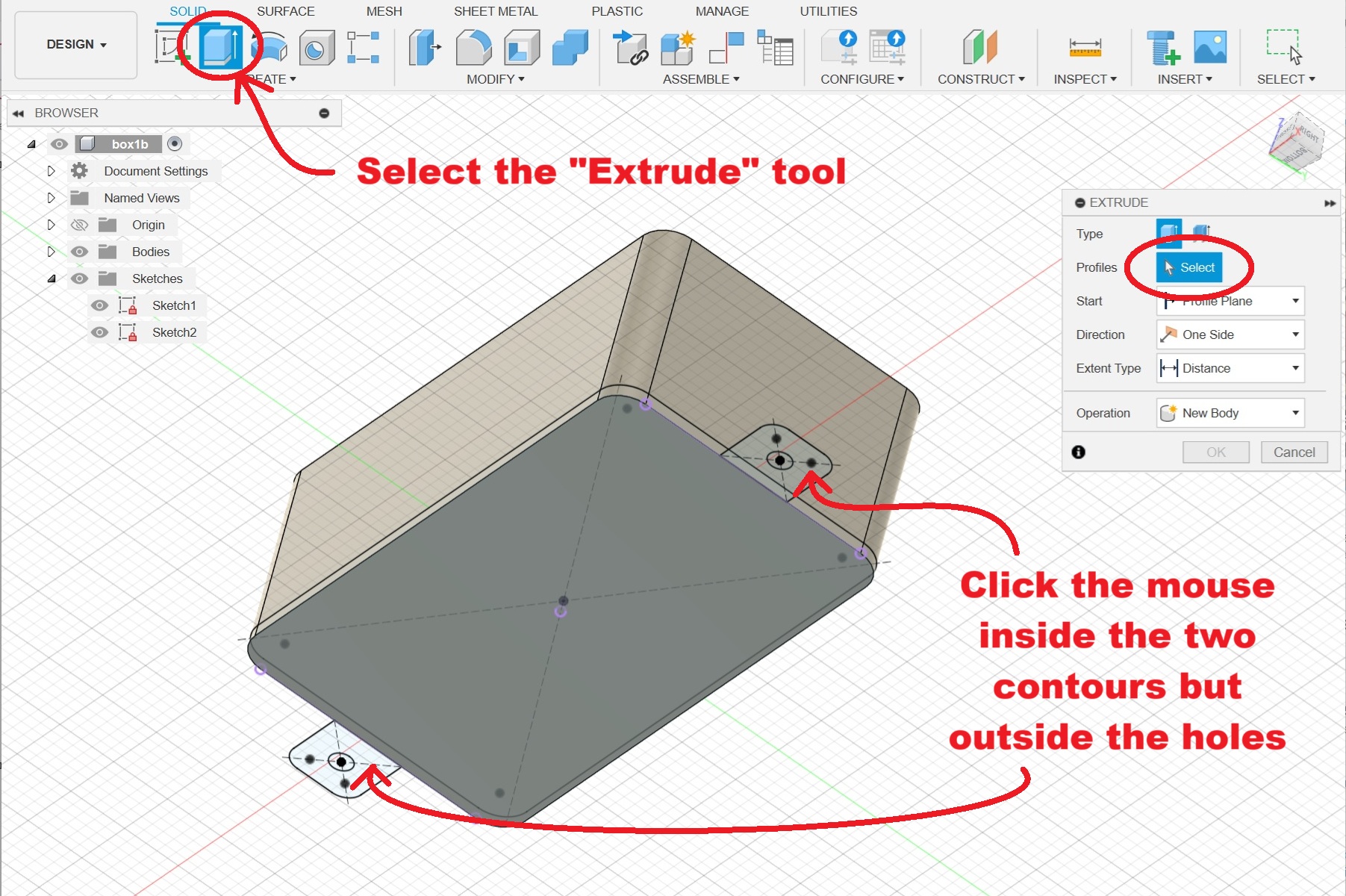Click the Profiles Select button

(1188, 267)
